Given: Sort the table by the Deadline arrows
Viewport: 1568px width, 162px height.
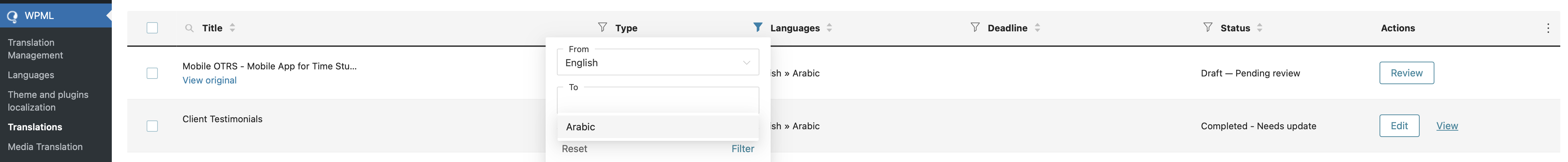Looking at the screenshot, I should [1037, 28].
